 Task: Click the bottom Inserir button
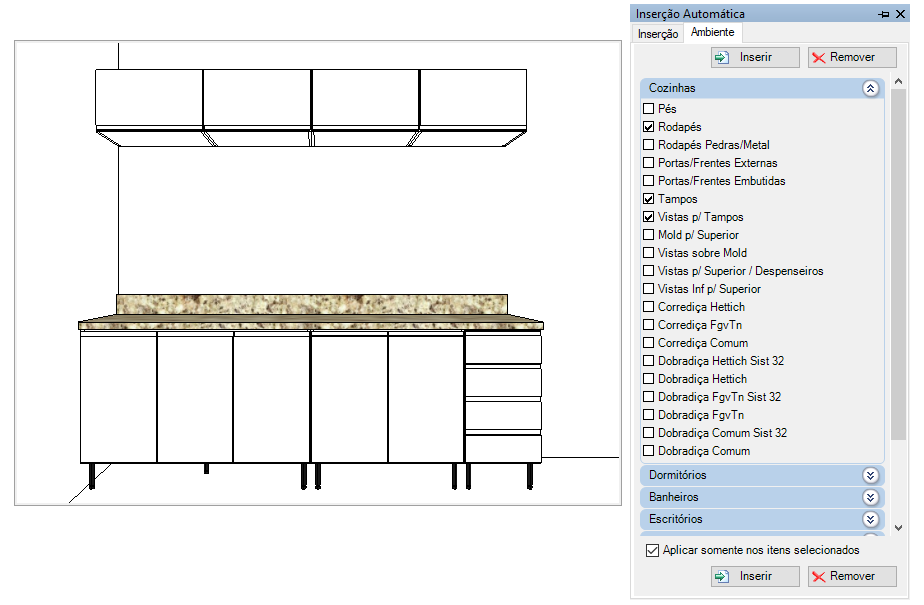coord(755,576)
